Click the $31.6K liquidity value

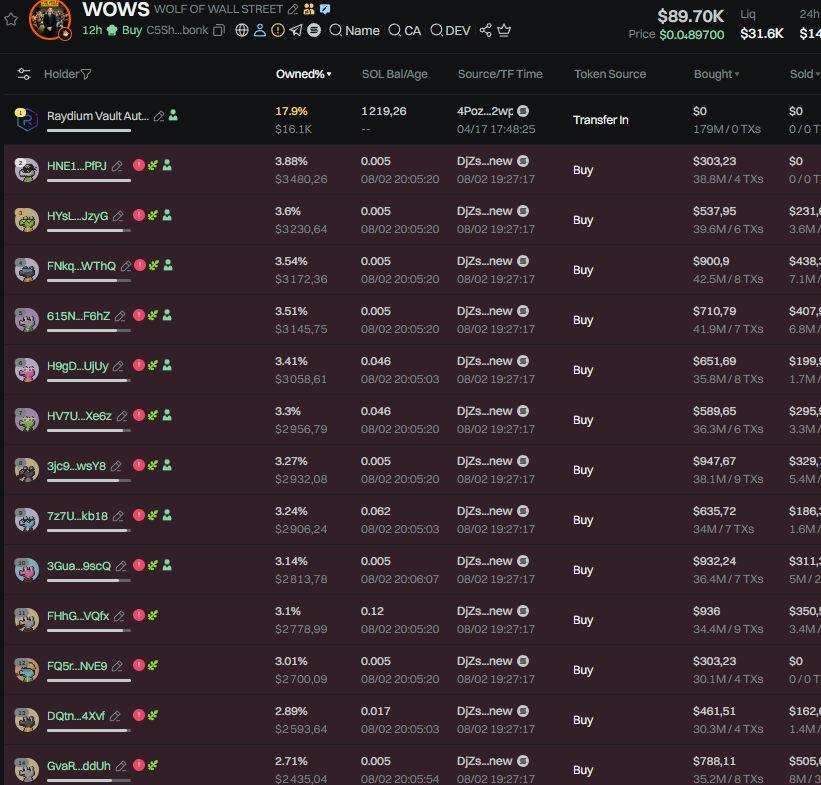762,34
